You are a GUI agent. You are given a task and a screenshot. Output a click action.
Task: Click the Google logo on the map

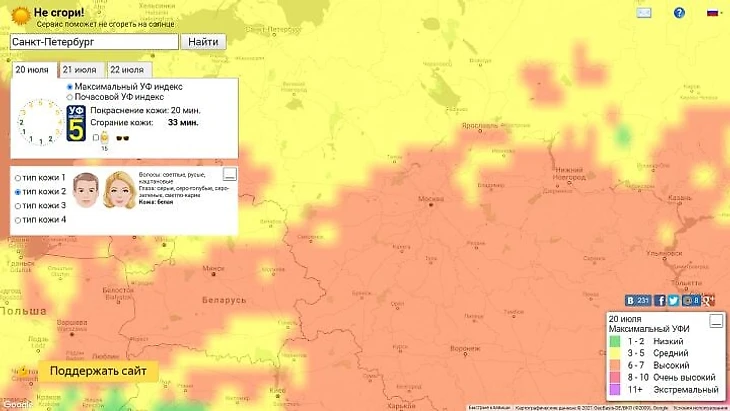(x=18, y=404)
